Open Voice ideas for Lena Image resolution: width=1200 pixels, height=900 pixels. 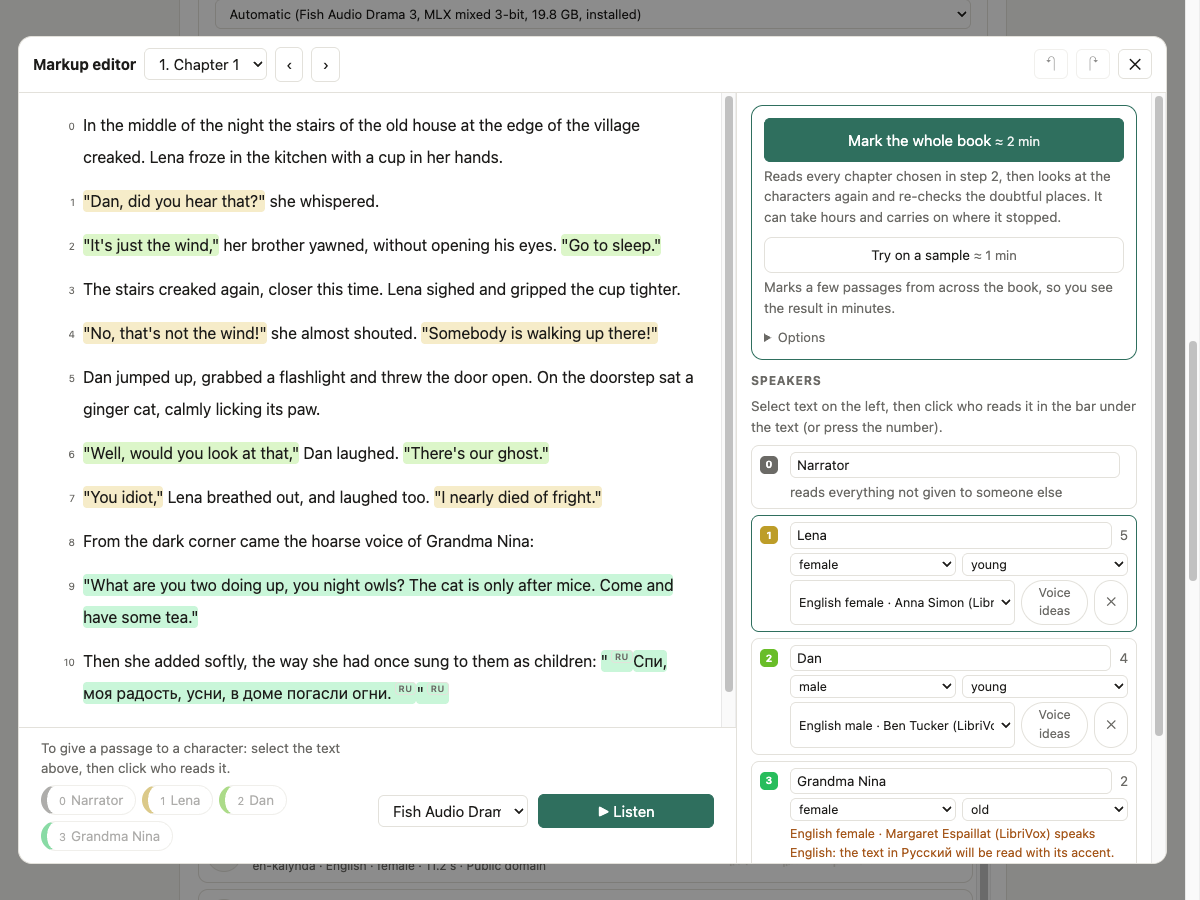pyautogui.click(x=1054, y=603)
